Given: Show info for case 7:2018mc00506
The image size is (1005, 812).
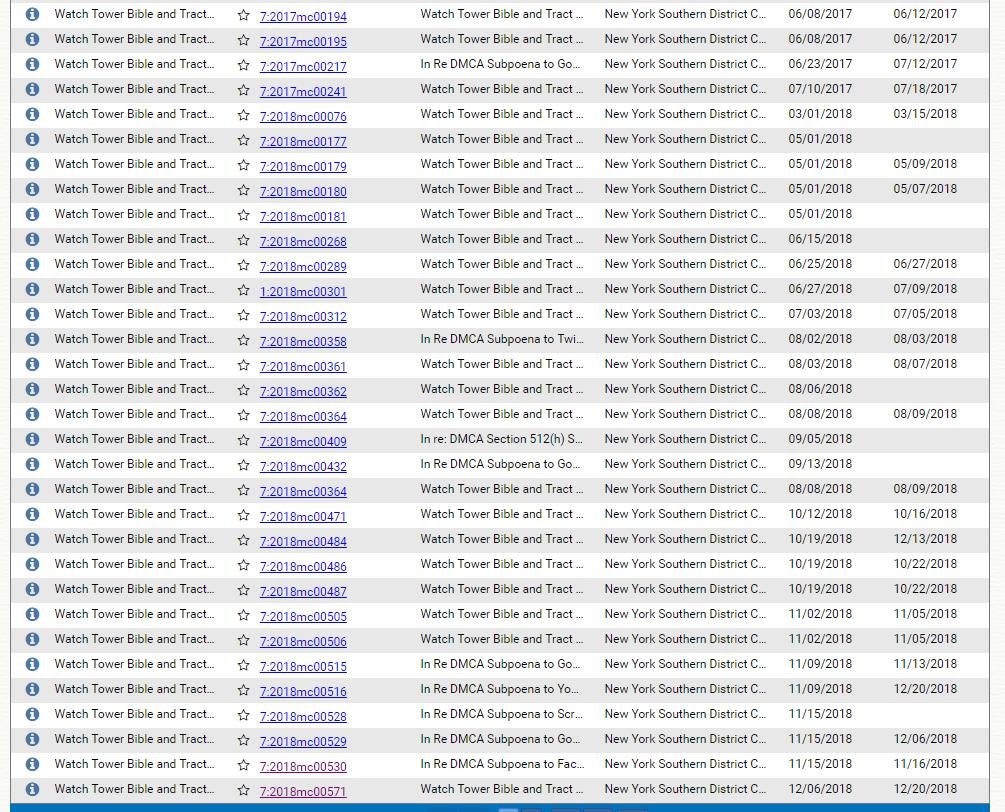Looking at the screenshot, I should click(32, 638).
